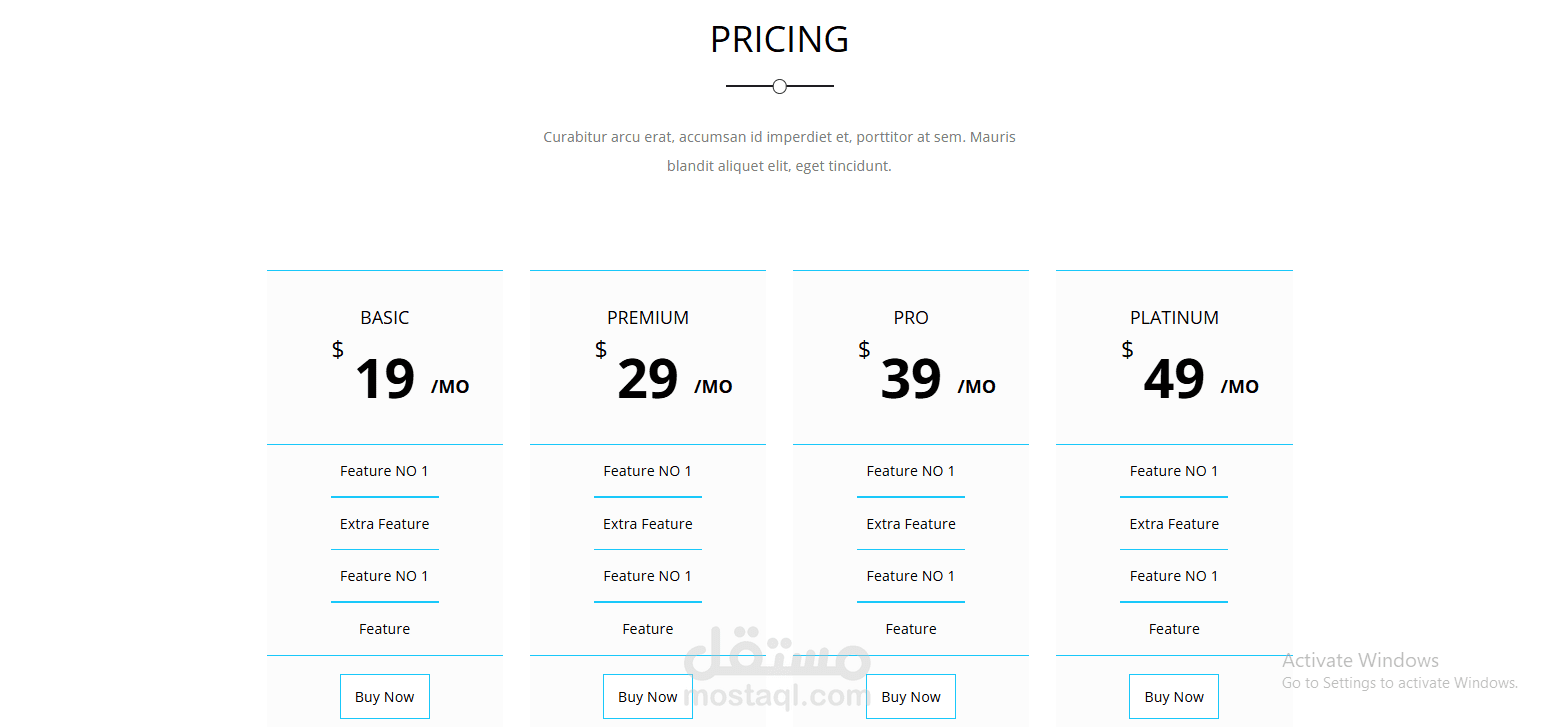Click the top Feature NO 1 in Pro plan
The width and height of the screenshot is (1555, 727).
coord(911,471)
